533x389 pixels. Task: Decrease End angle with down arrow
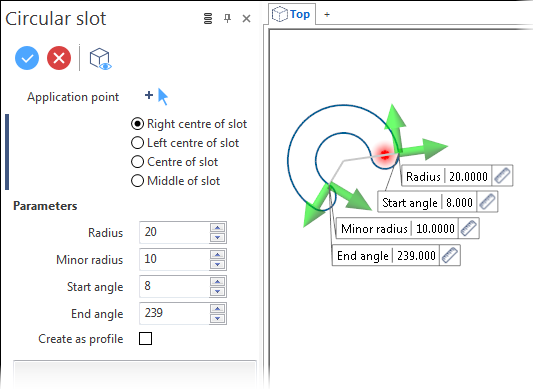[218, 318]
